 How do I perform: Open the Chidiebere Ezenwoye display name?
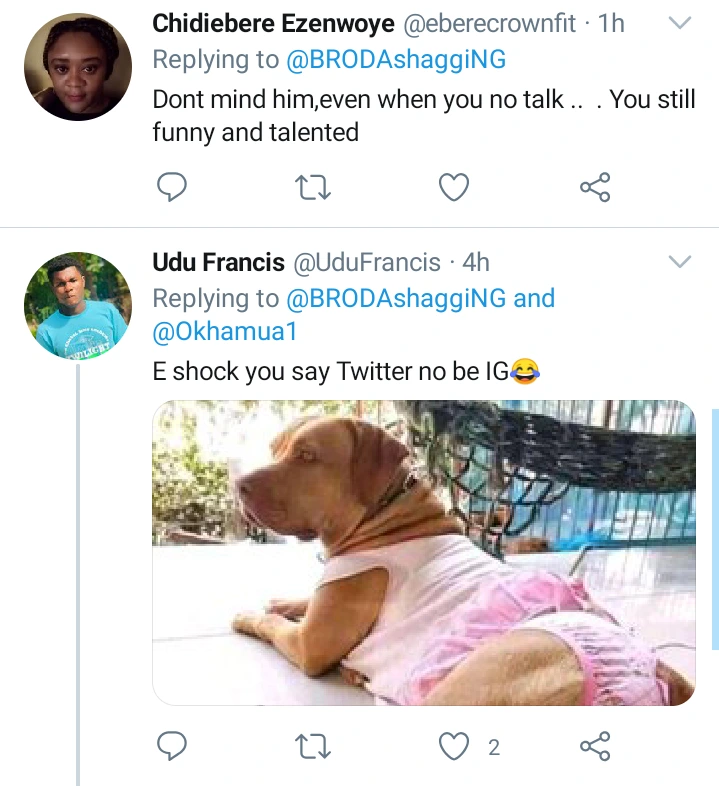pyautogui.click(x=272, y=22)
